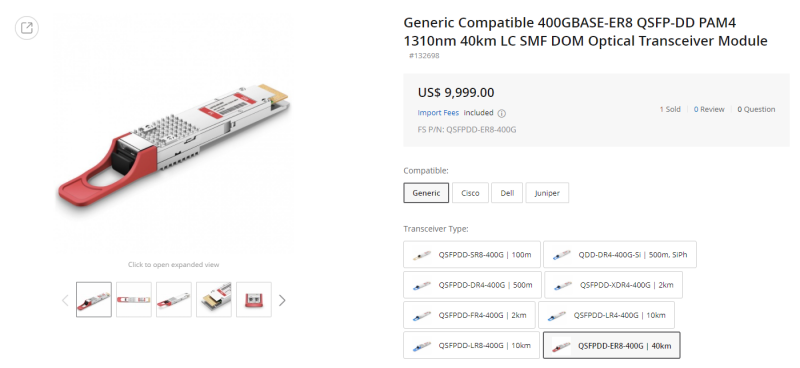Screen dimensions: 800x368
Task: Select the fifth thumbnail showing front port
Action: (x=254, y=300)
